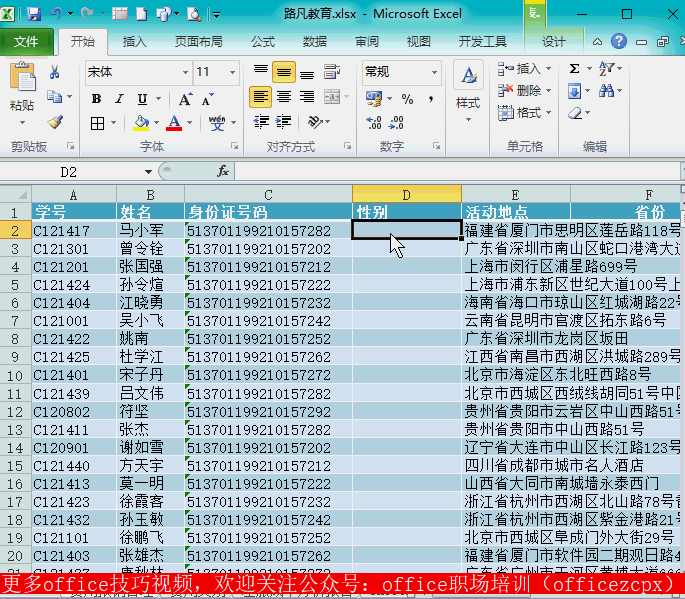Expand the Name Box dropdown

[x=149, y=172]
